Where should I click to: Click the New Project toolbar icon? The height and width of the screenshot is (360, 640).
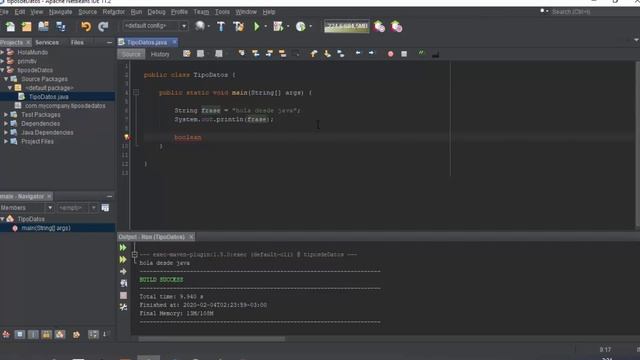(x=27, y=27)
